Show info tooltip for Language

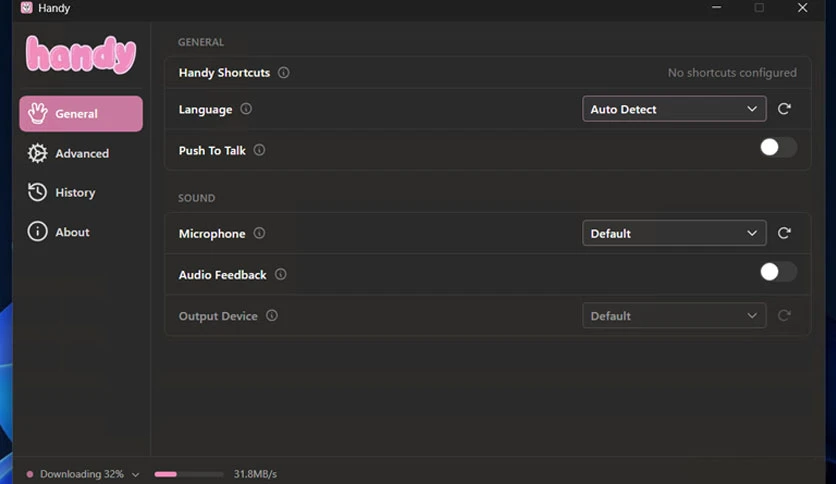click(246, 109)
